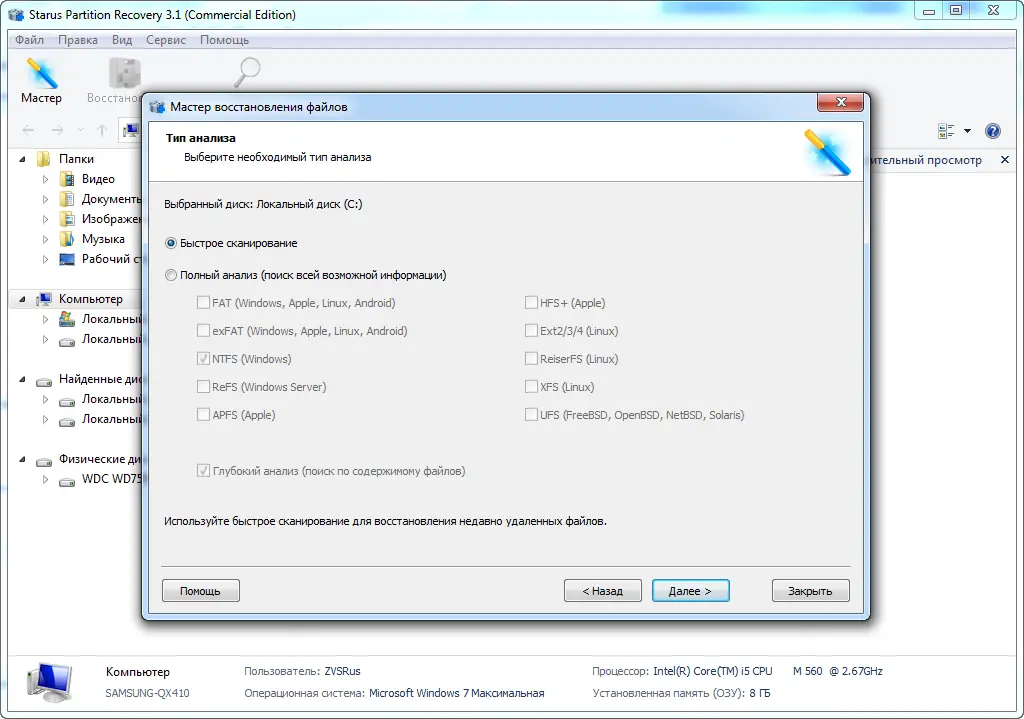The height and width of the screenshot is (719, 1024).
Task: Toggle the NTFS (Windows) checkbox
Action: click(203, 359)
